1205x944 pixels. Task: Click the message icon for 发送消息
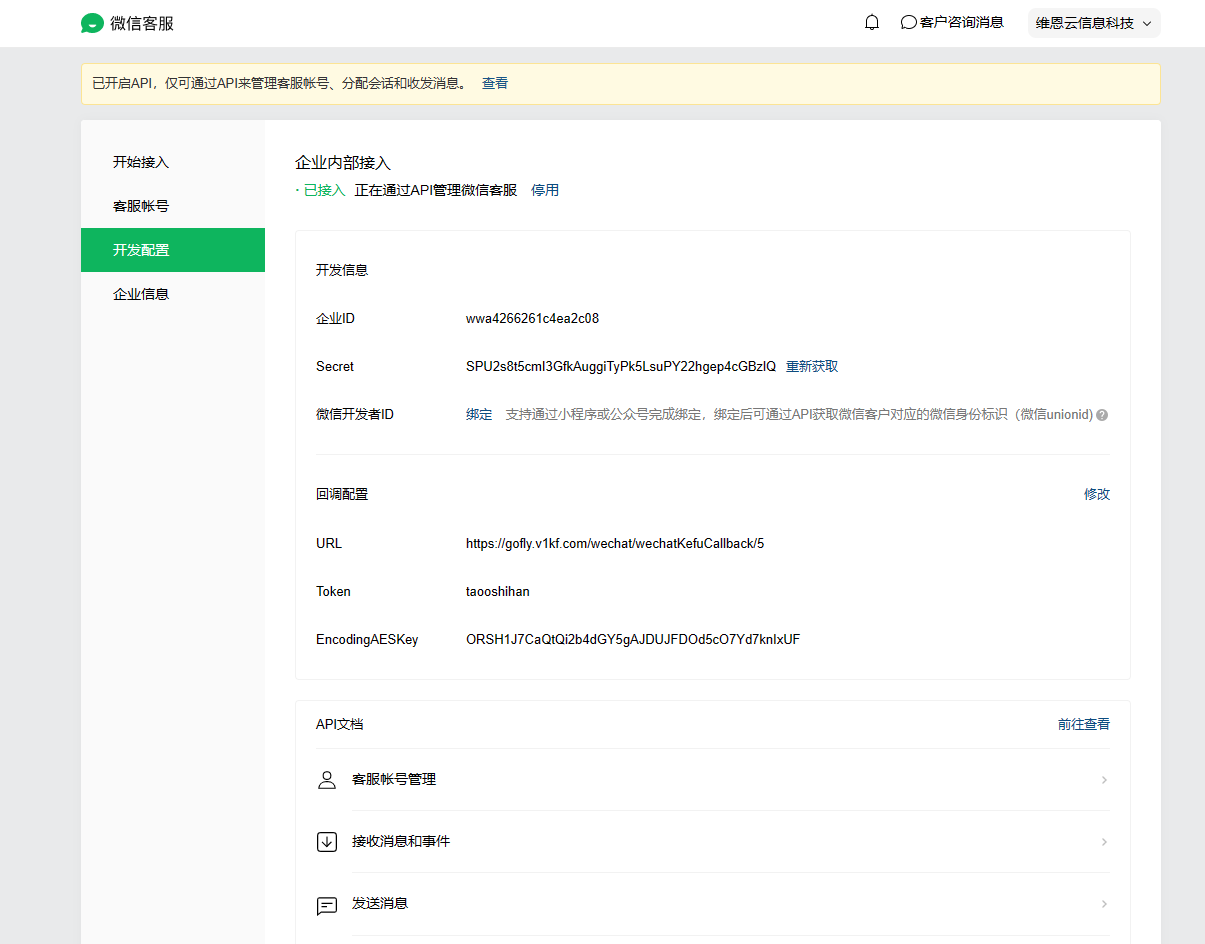click(327, 905)
